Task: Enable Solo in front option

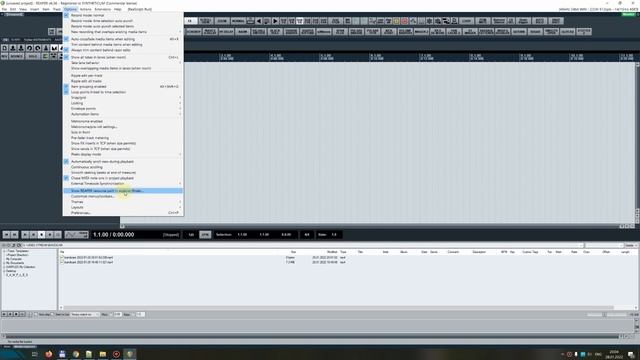Action: click(x=123, y=132)
